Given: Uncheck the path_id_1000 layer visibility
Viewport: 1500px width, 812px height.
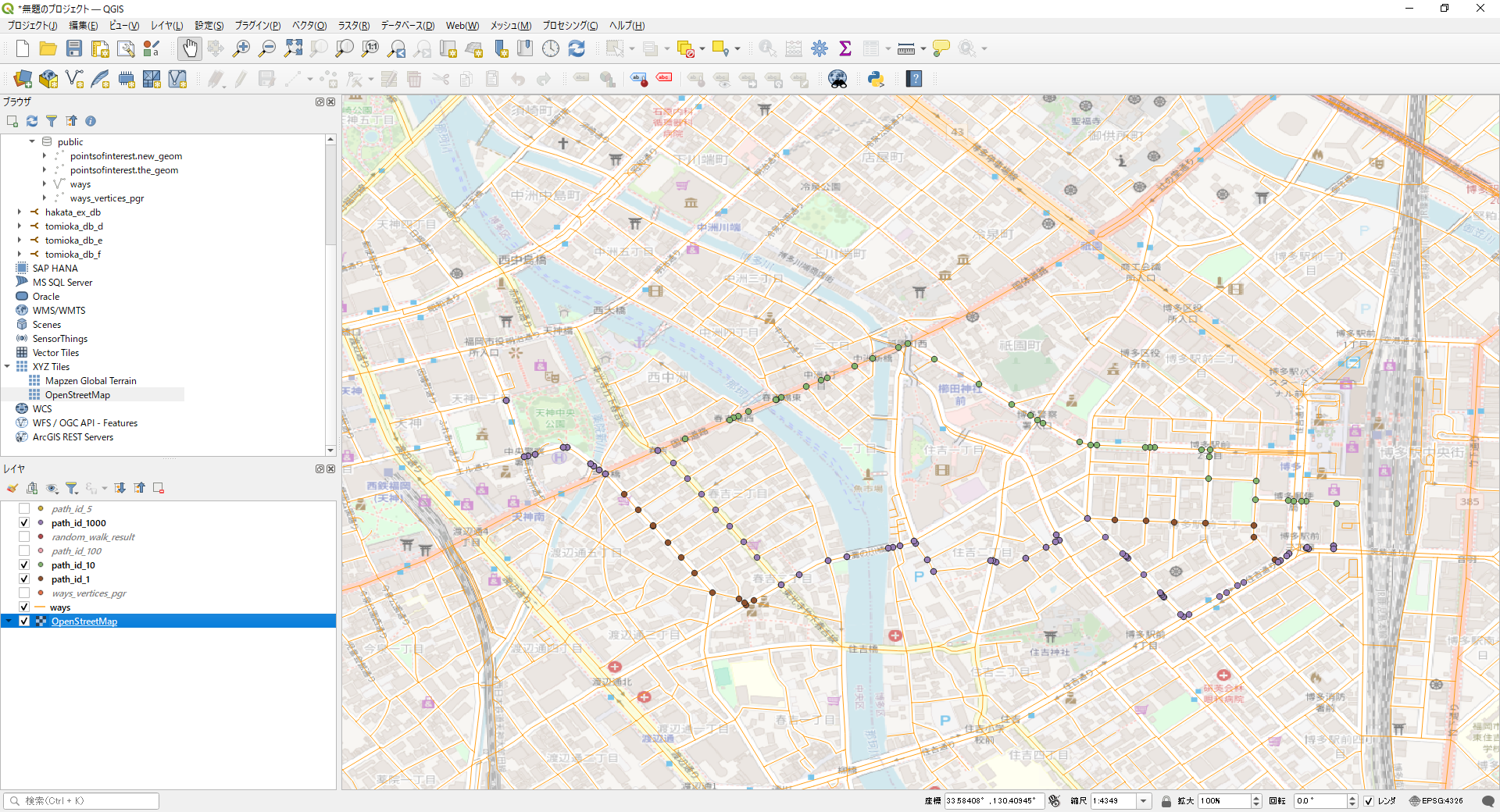Looking at the screenshot, I should [x=24, y=523].
